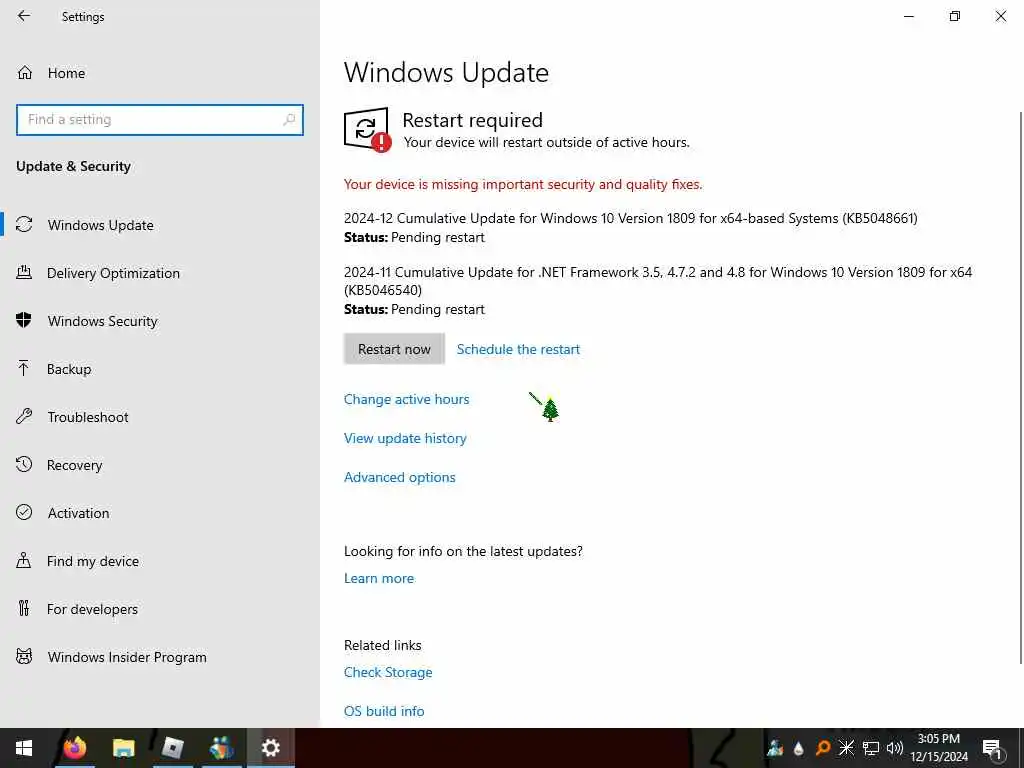Viewport: 1024px width, 768px height.
Task: Open Windows Insider Program settings
Action: pyautogui.click(x=127, y=657)
